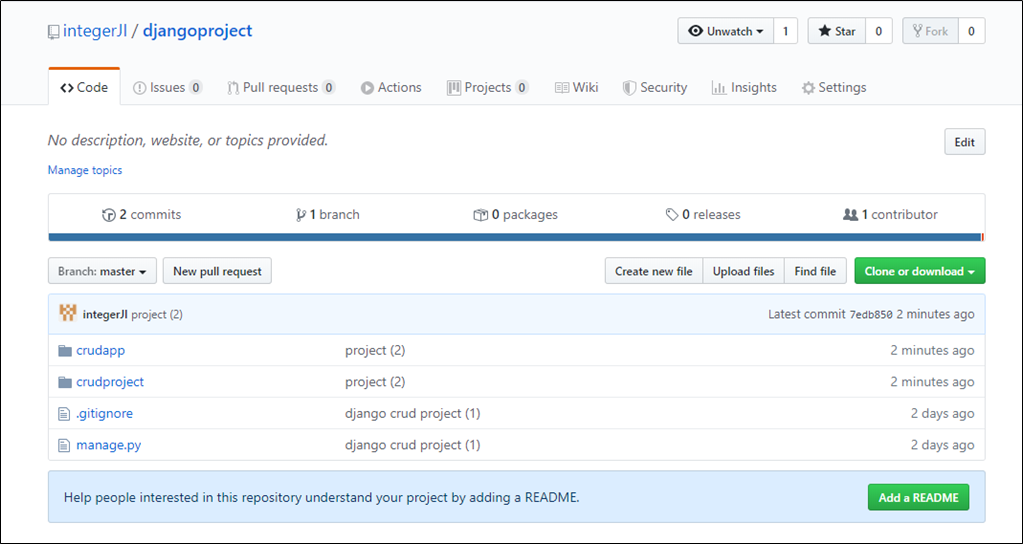Click the stargazers count 0
Image resolution: width=1023 pixels, height=544 pixels.
(x=879, y=31)
